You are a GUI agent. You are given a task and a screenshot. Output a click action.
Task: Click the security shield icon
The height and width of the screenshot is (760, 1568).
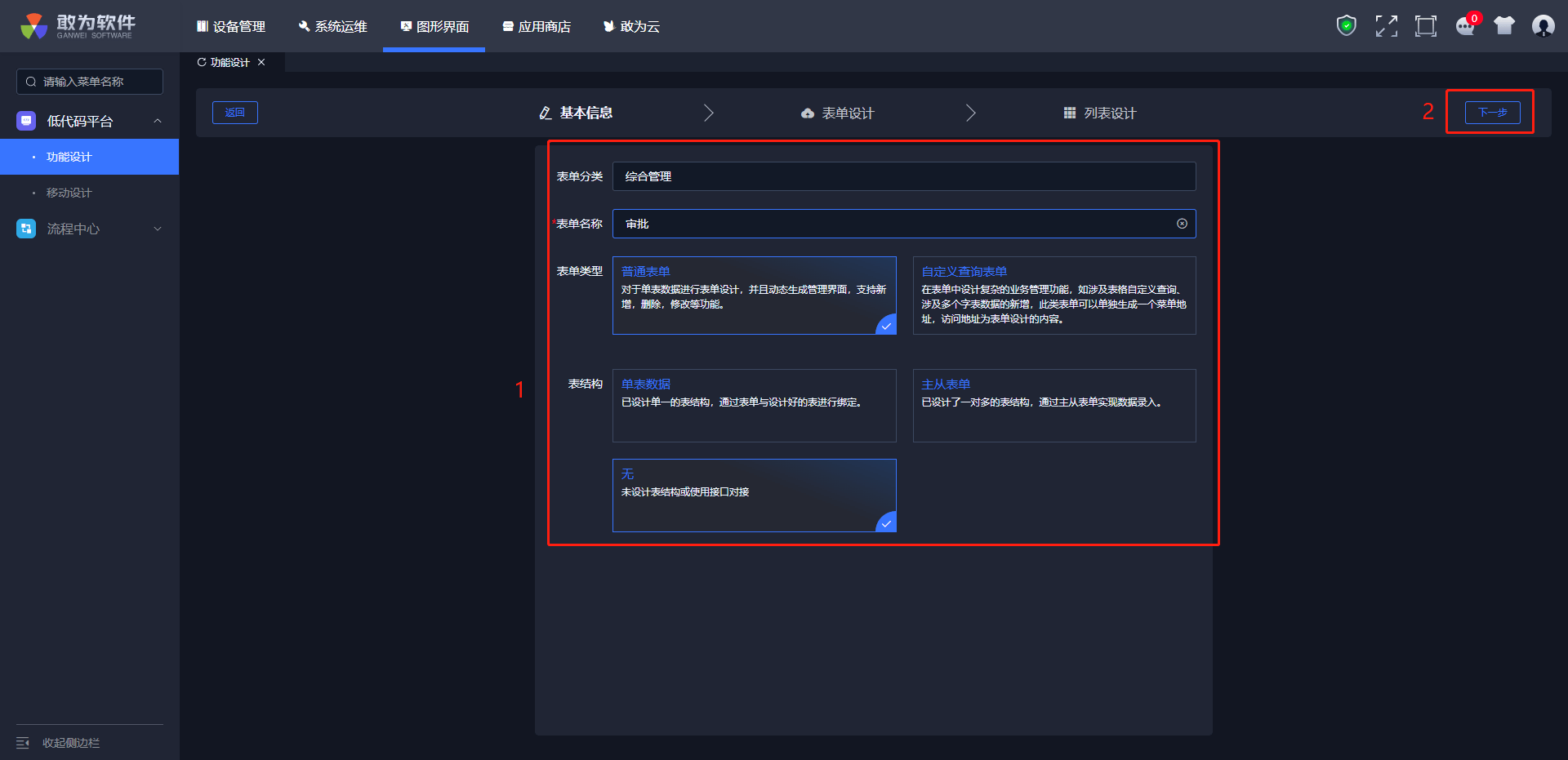pos(1346,26)
